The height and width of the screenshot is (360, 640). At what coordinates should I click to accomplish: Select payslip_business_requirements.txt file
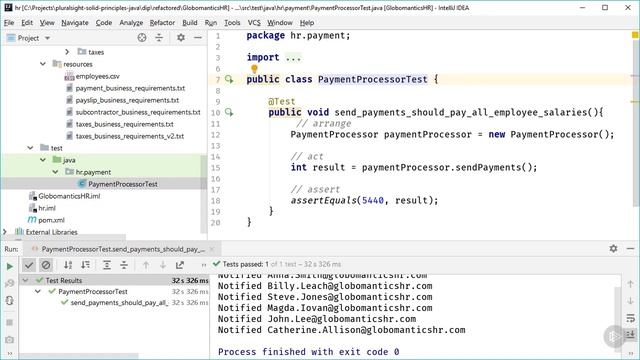[127, 100]
